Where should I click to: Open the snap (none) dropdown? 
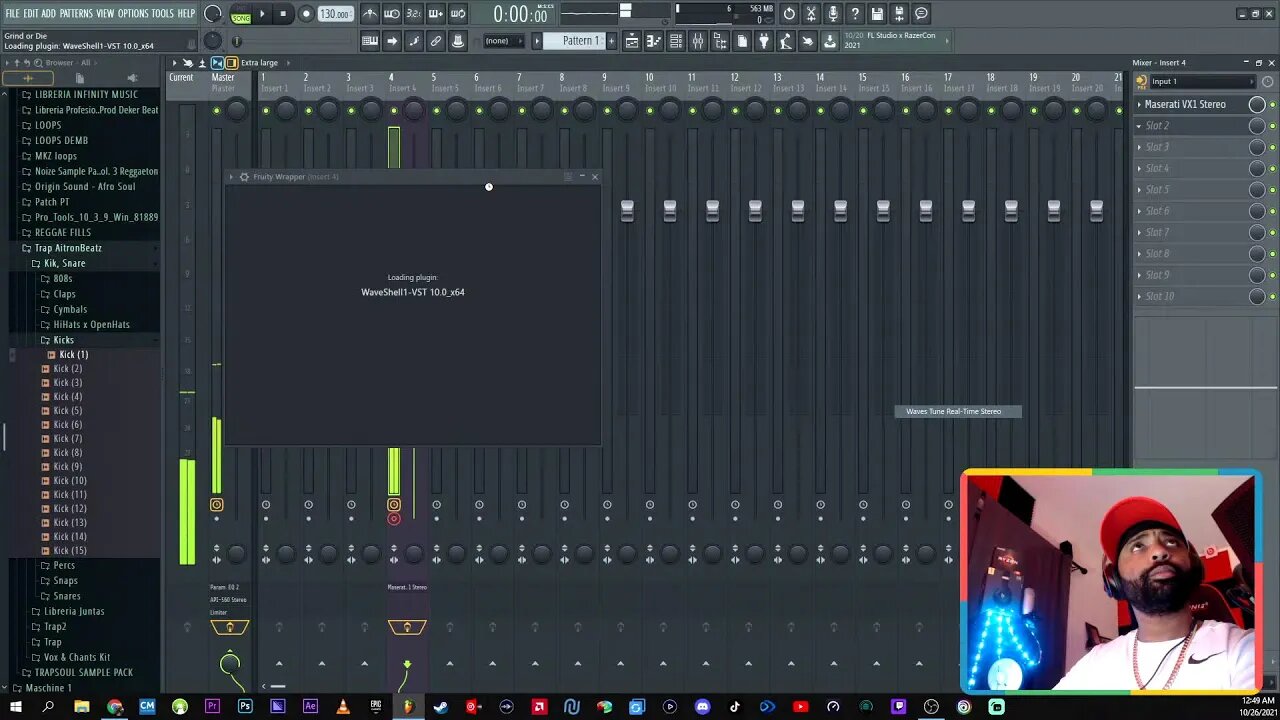[502, 41]
